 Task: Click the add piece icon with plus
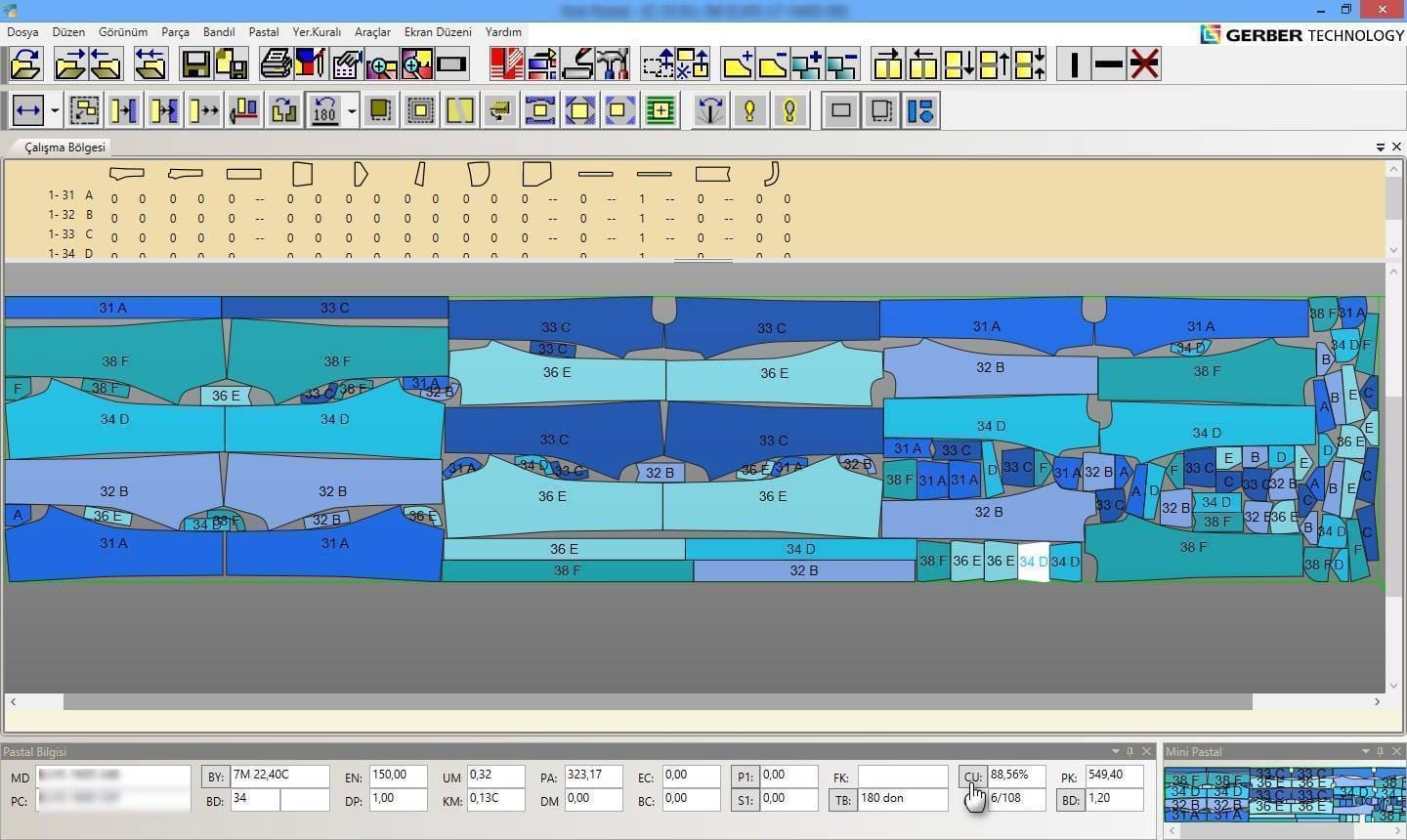738,64
